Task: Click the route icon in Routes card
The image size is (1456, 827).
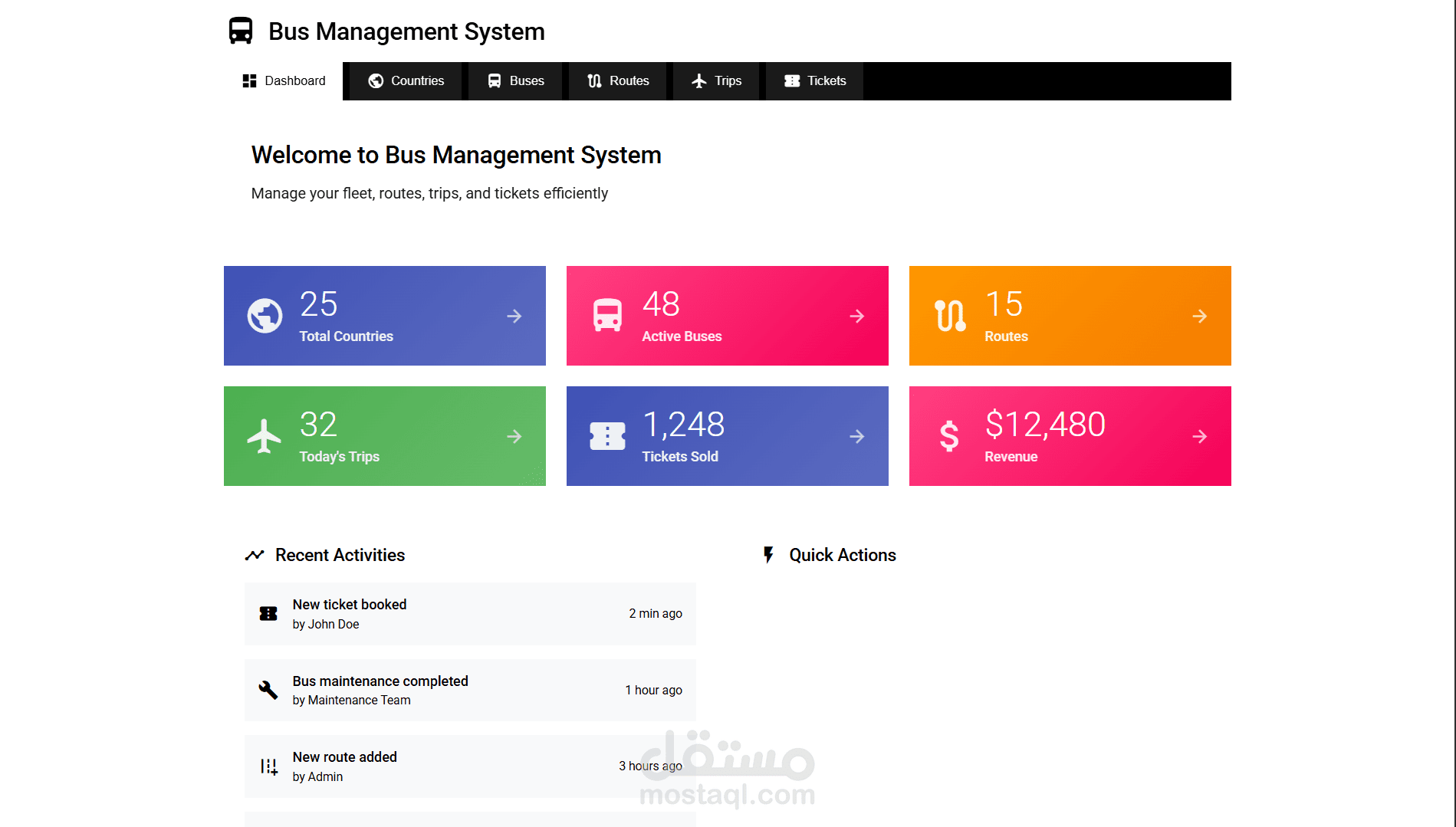Action: 950,315
